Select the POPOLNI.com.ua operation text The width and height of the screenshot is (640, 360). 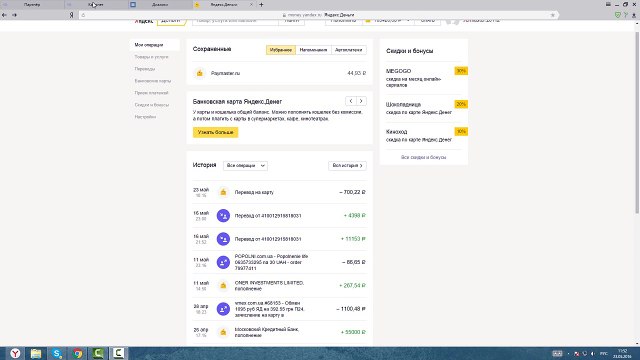[x=271, y=262]
